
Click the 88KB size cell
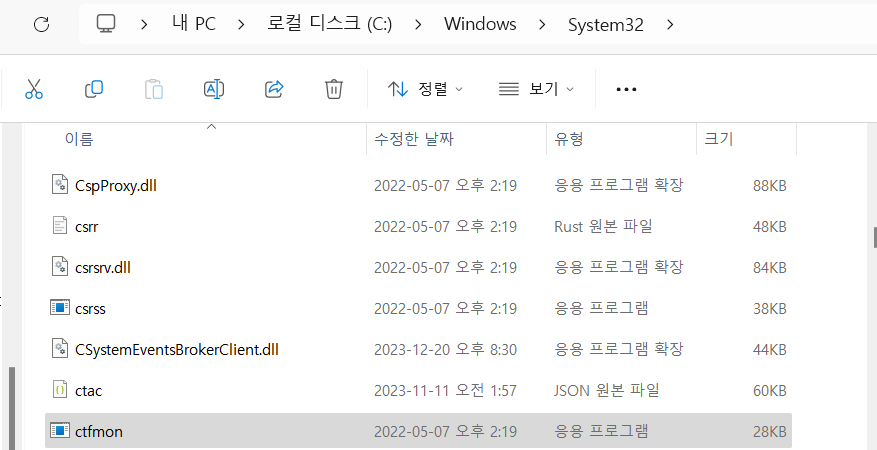pos(770,186)
